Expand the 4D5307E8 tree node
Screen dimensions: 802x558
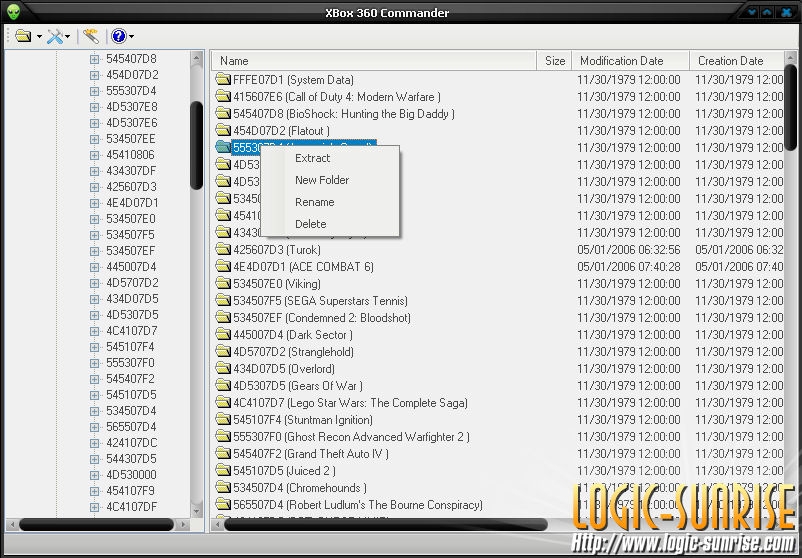pyautogui.click(x=94, y=107)
